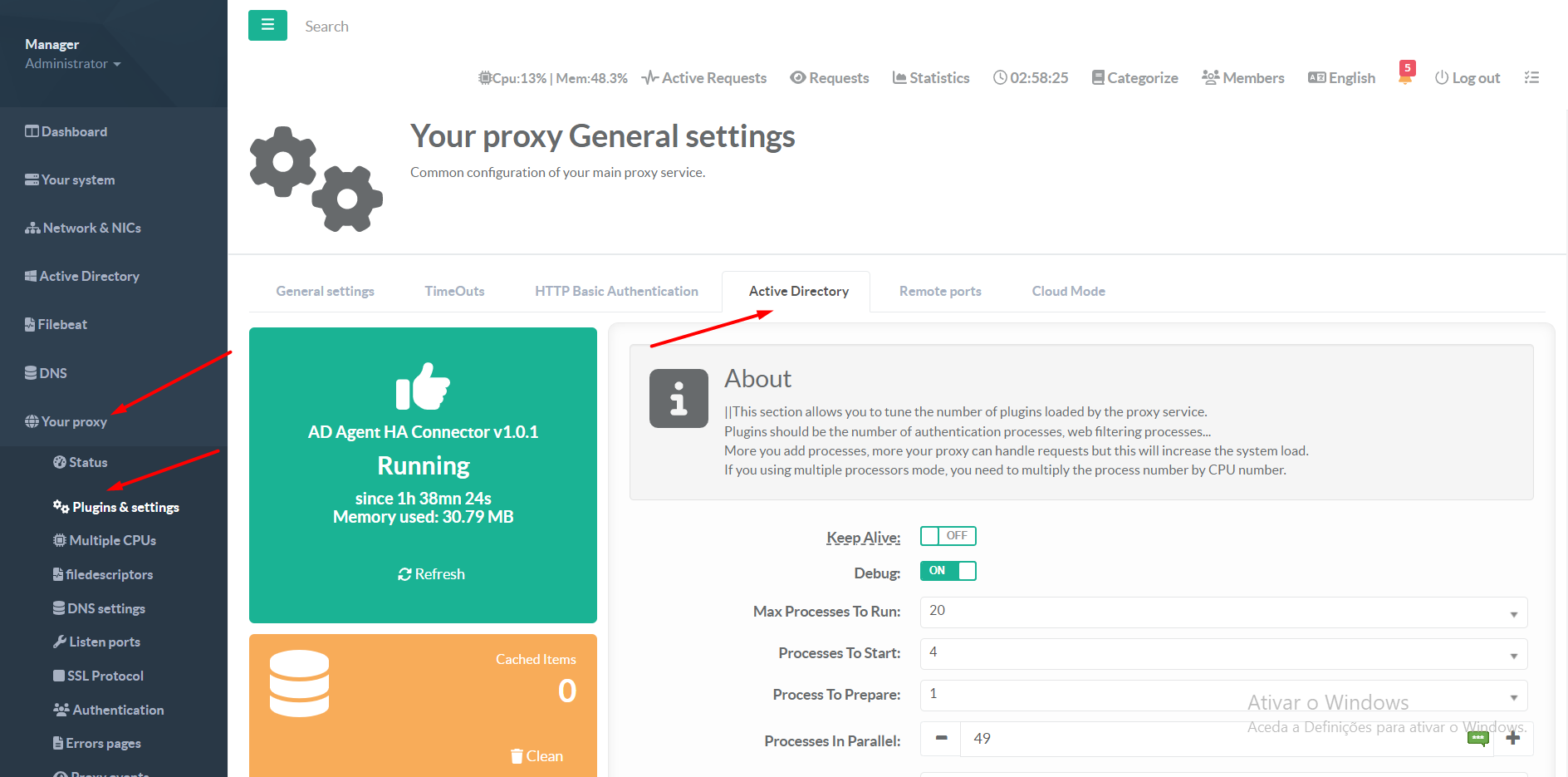The width and height of the screenshot is (1568, 777).
Task: Click the Log out link
Action: 1468,78
